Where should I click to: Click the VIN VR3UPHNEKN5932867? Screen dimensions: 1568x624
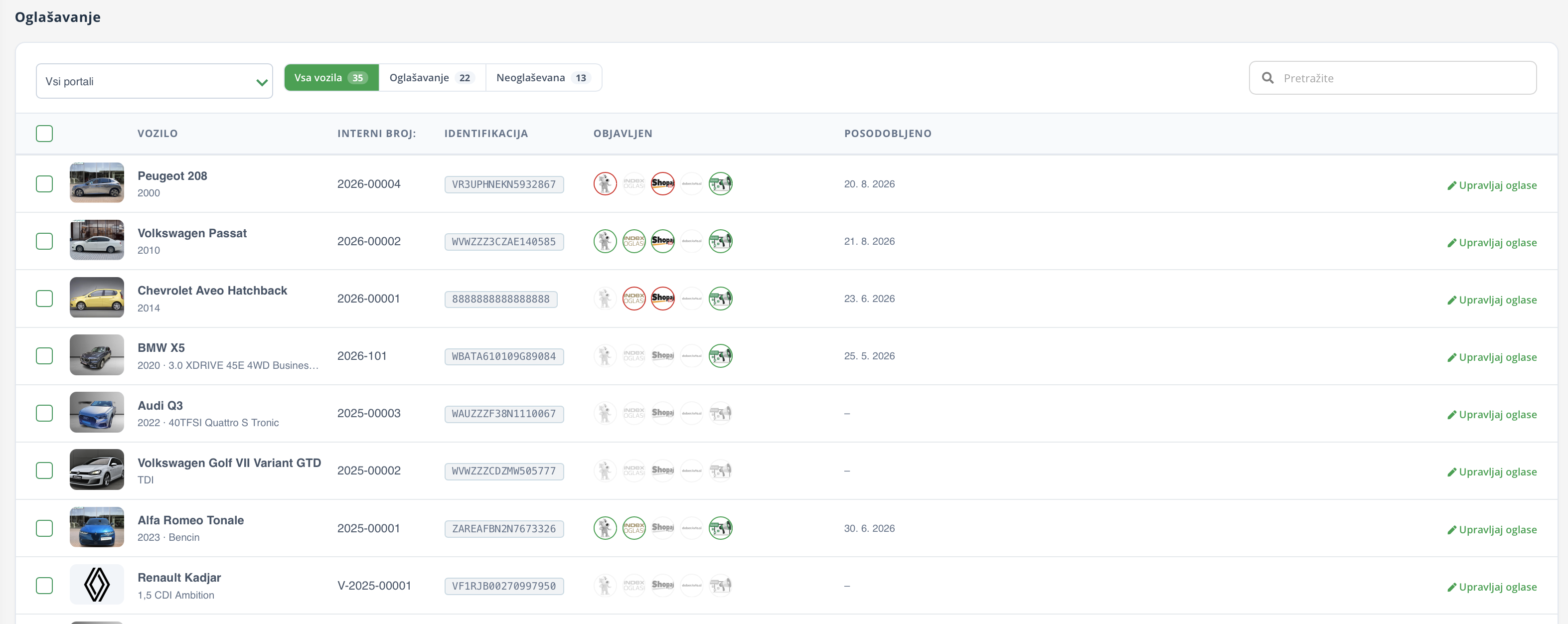pyautogui.click(x=504, y=184)
